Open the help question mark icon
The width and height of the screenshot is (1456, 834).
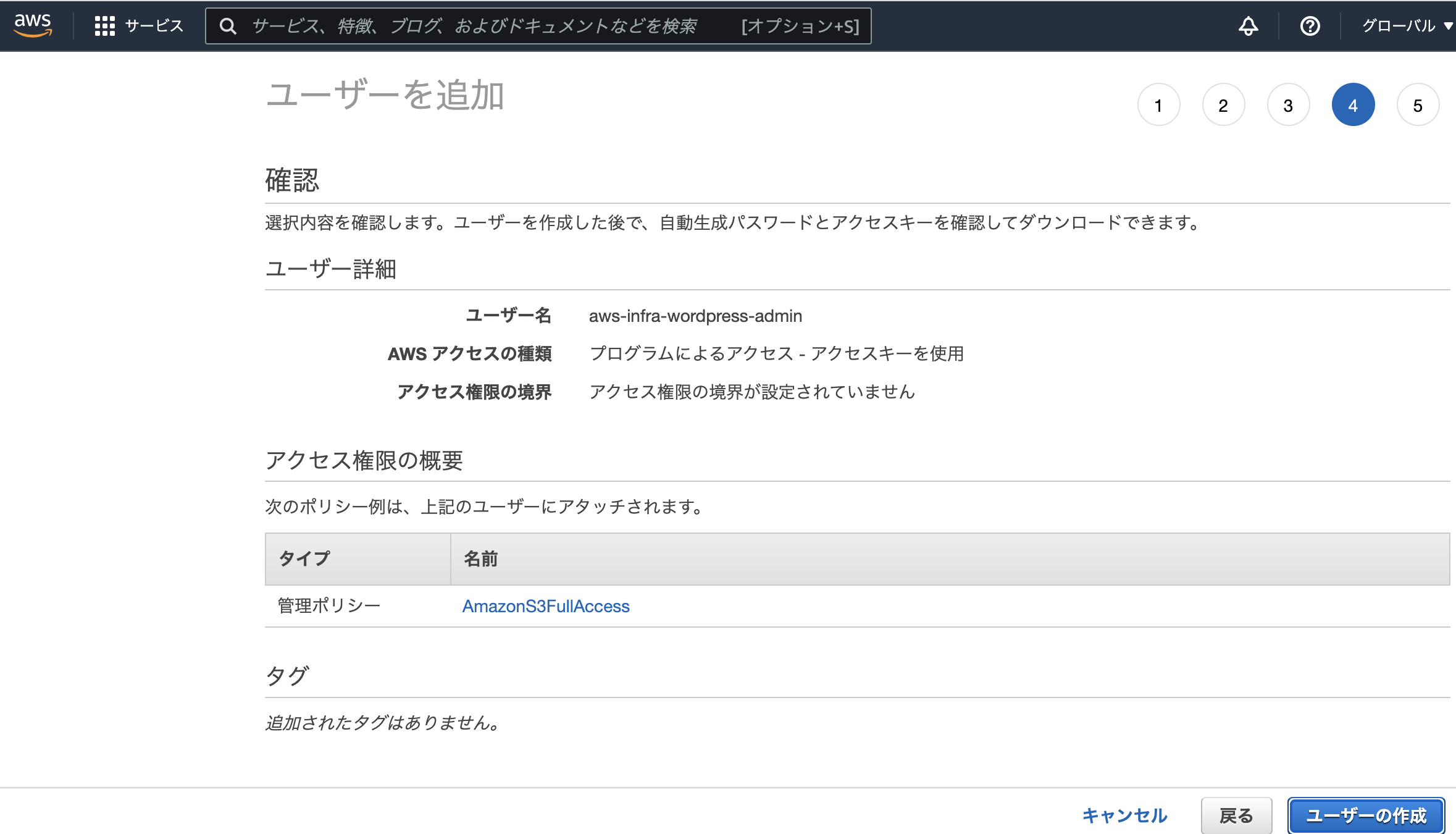(1310, 26)
